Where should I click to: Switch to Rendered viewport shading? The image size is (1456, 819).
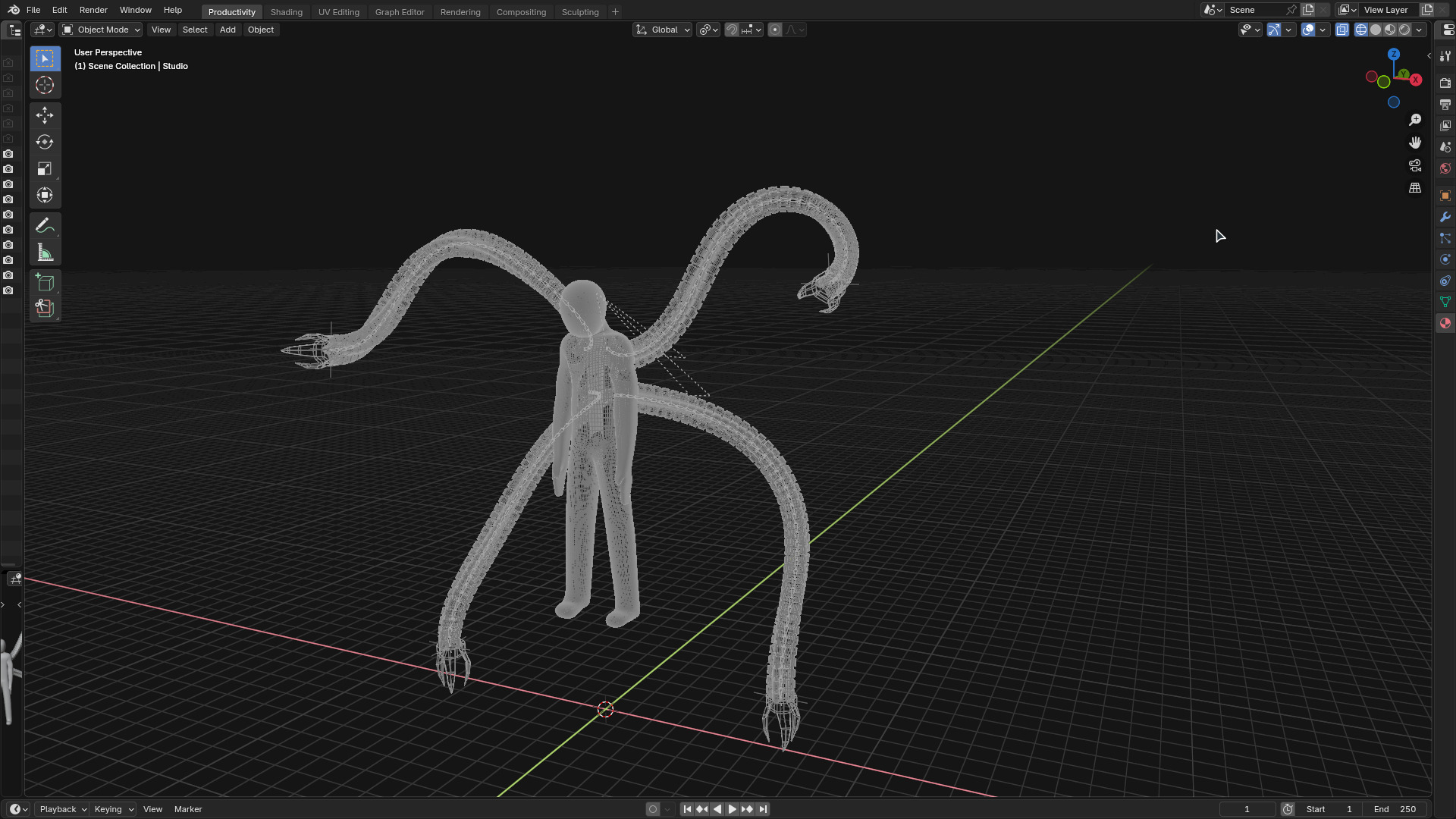pos(1404,30)
